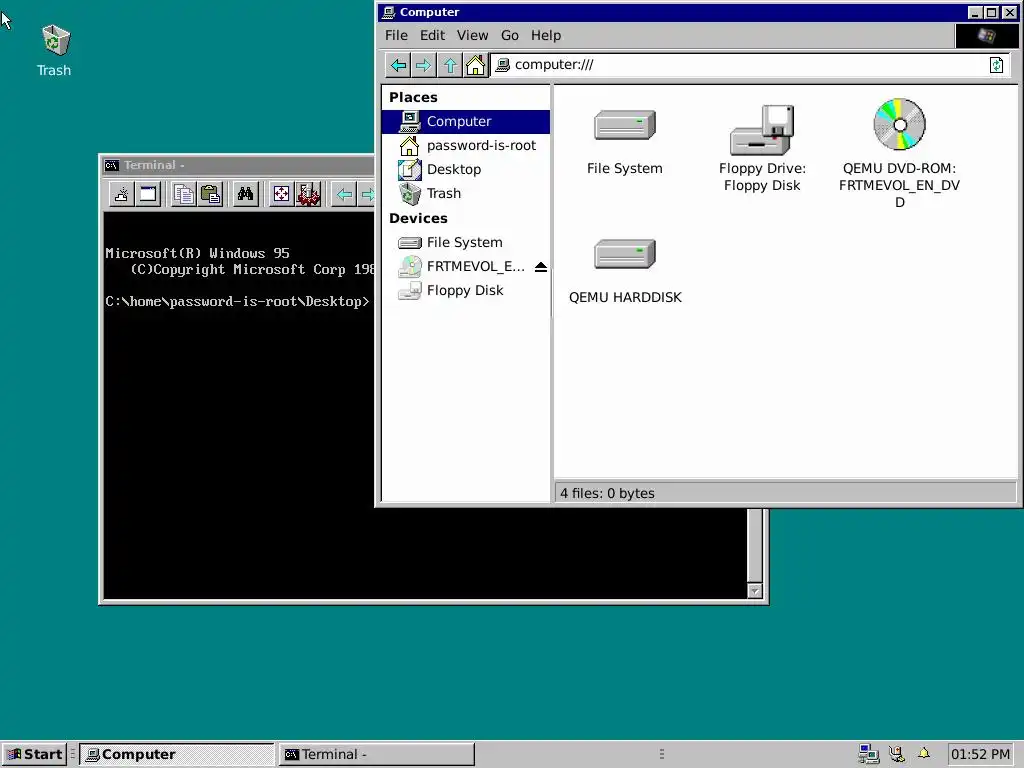Select the File System drive icon
Screen dimensions: 1024x768
click(624, 125)
